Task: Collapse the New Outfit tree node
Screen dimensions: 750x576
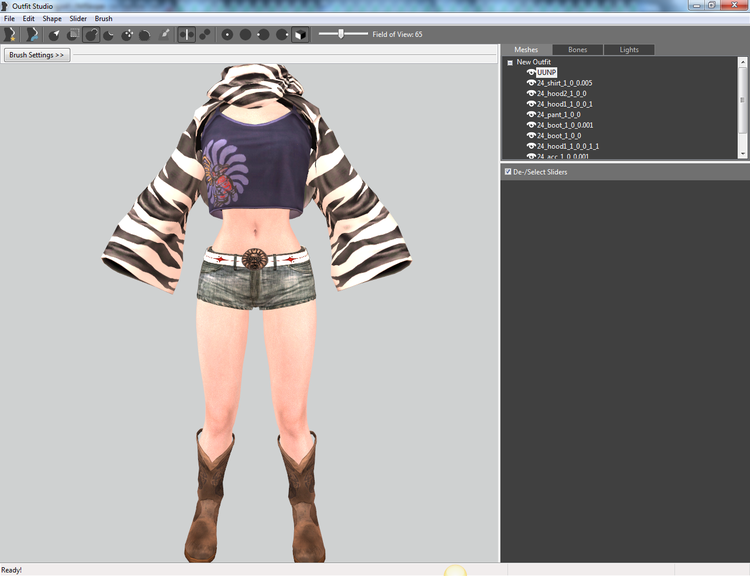Action: pos(510,62)
